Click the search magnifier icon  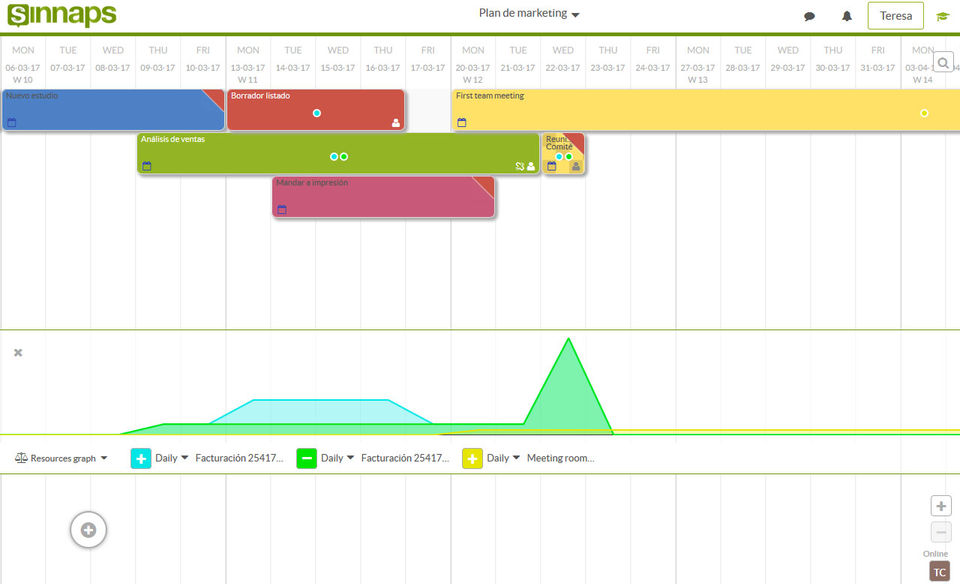(x=943, y=62)
